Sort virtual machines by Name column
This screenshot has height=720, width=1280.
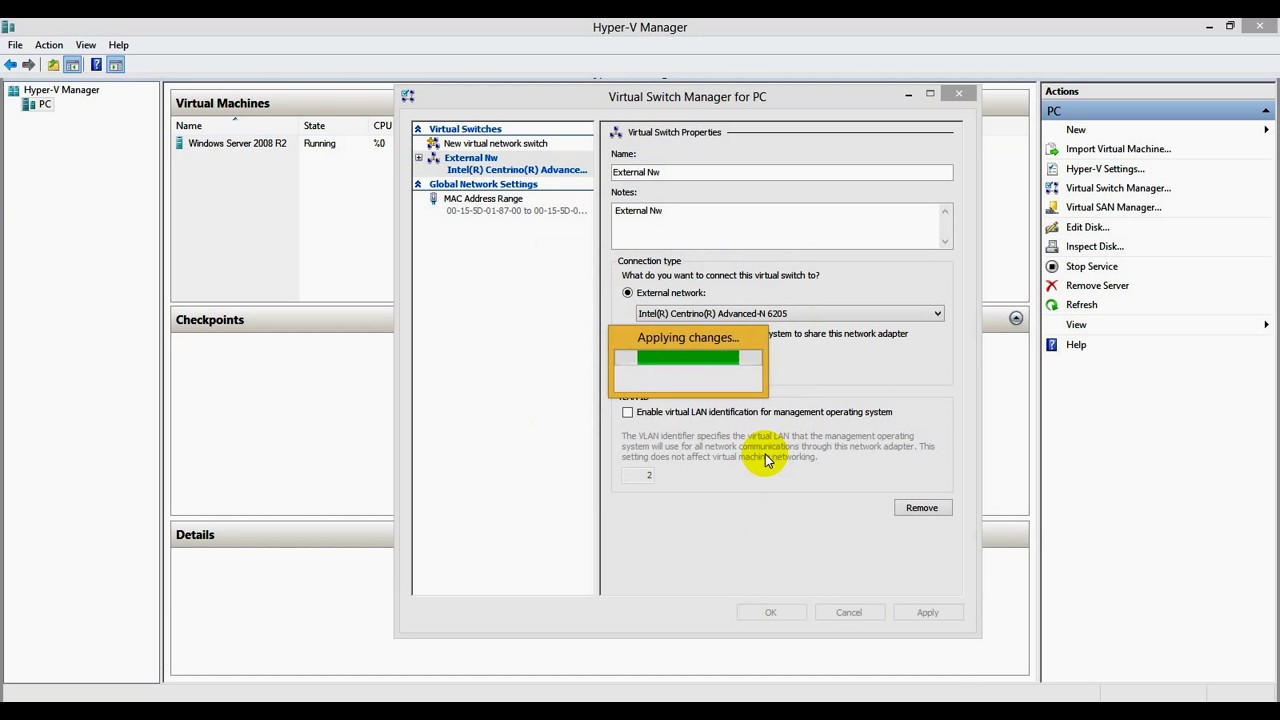(x=189, y=126)
